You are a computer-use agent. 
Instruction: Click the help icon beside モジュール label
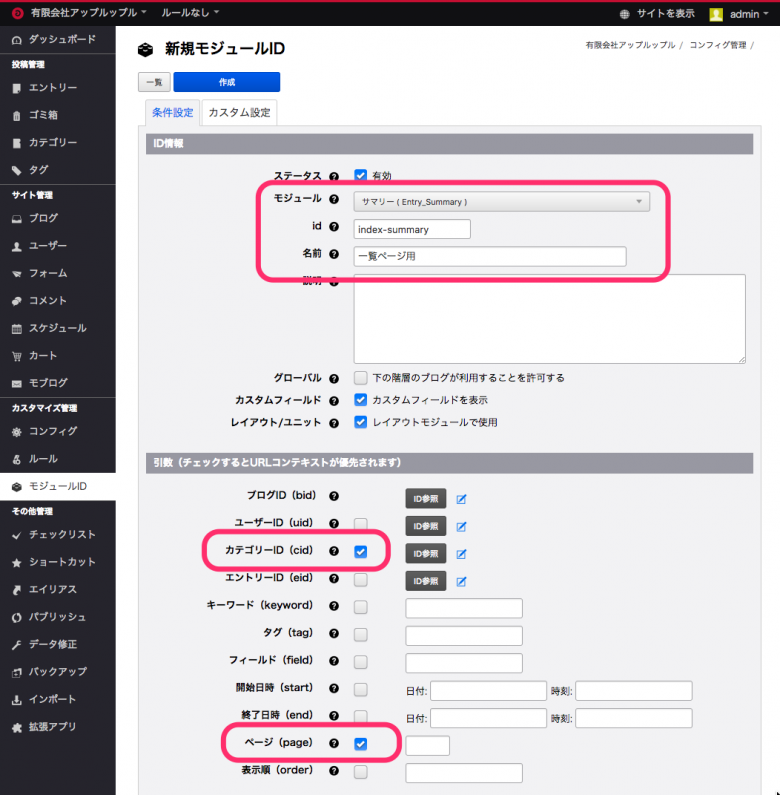334,199
